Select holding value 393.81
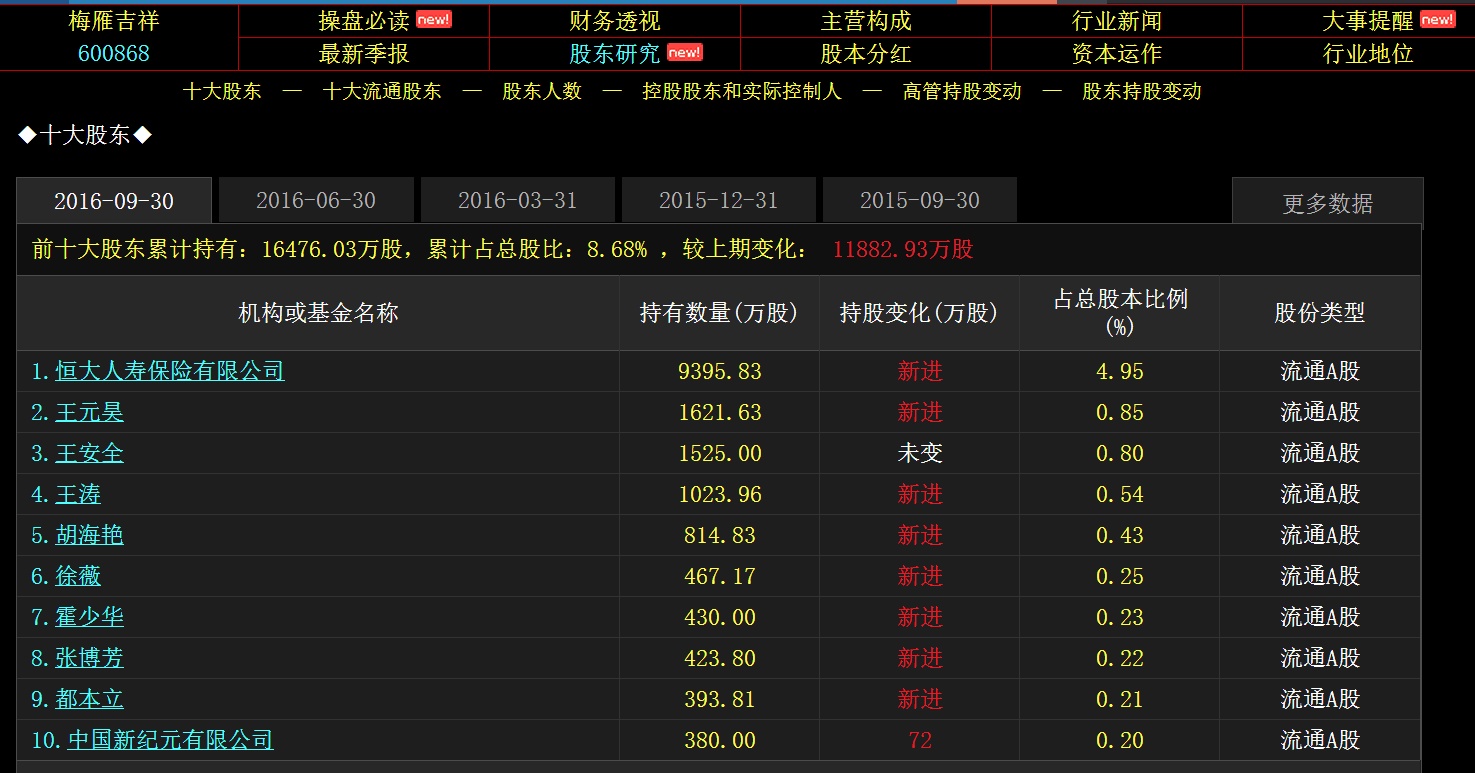Image resolution: width=1475 pixels, height=773 pixels. (x=720, y=700)
